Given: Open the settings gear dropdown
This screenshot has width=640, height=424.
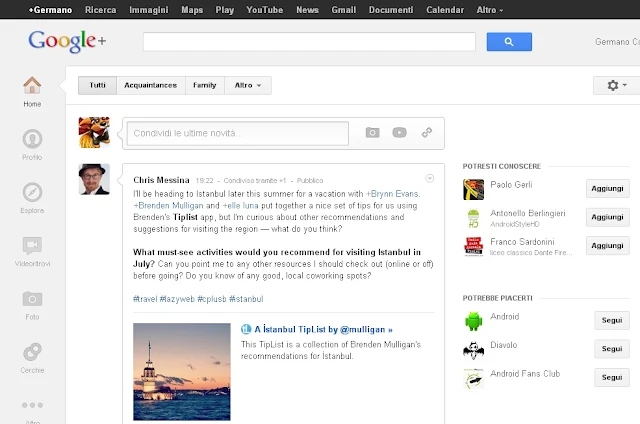Looking at the screenshot, I should point(617,85).
